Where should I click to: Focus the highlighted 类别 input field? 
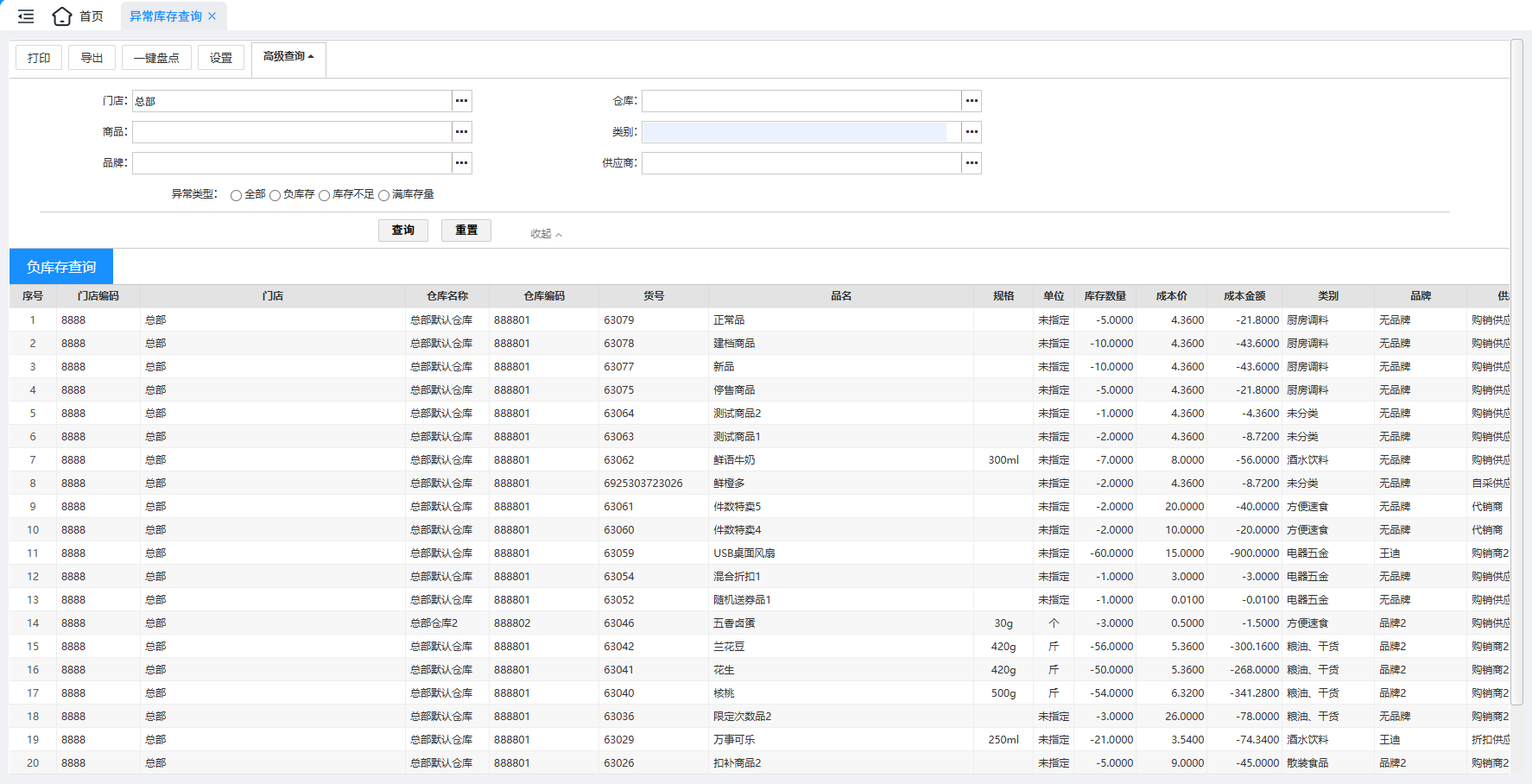[x=801, y=132]
